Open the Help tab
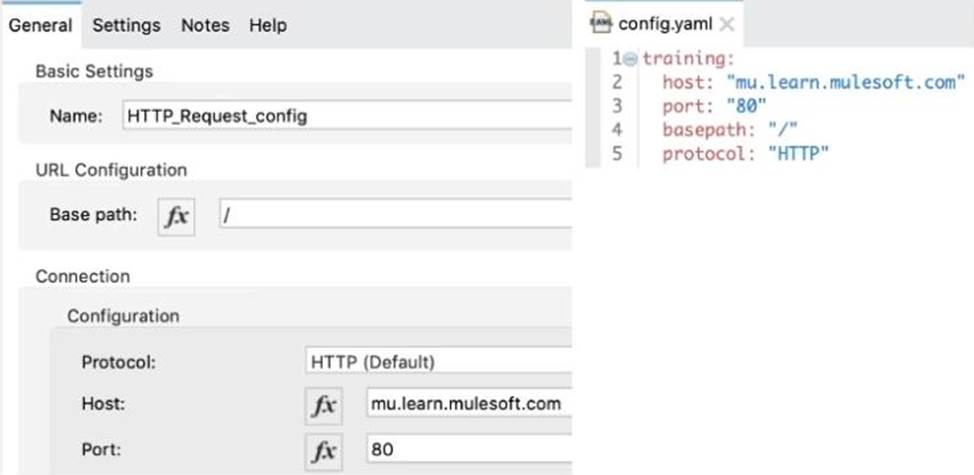 [x=268, y=25]
